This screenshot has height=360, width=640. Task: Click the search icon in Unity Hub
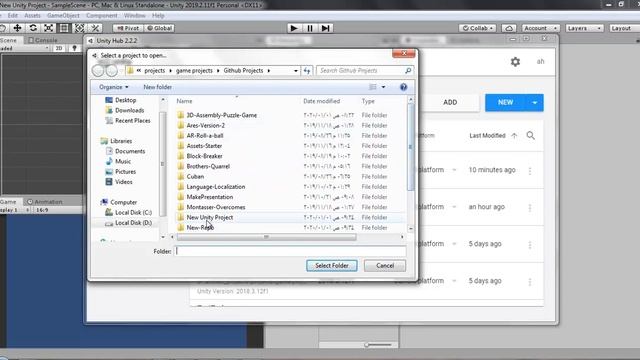pyautogui.click(x=531, y=136)
